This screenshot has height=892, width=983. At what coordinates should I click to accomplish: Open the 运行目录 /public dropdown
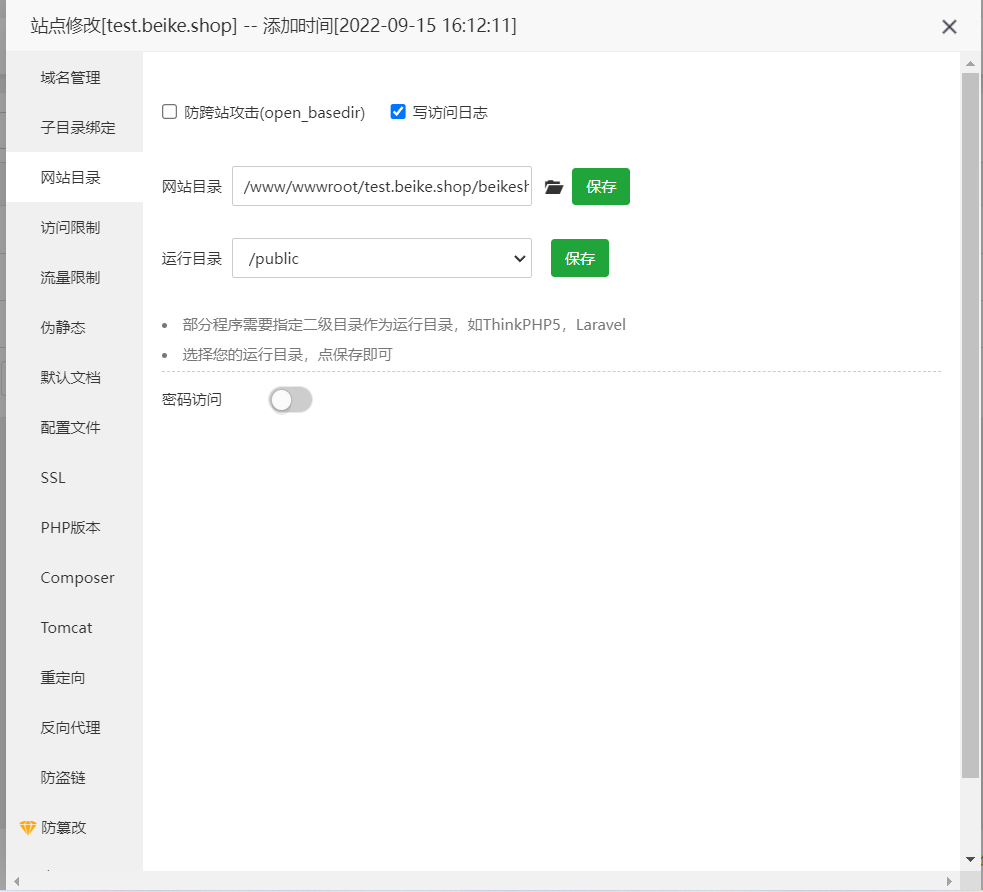(382, 258)
